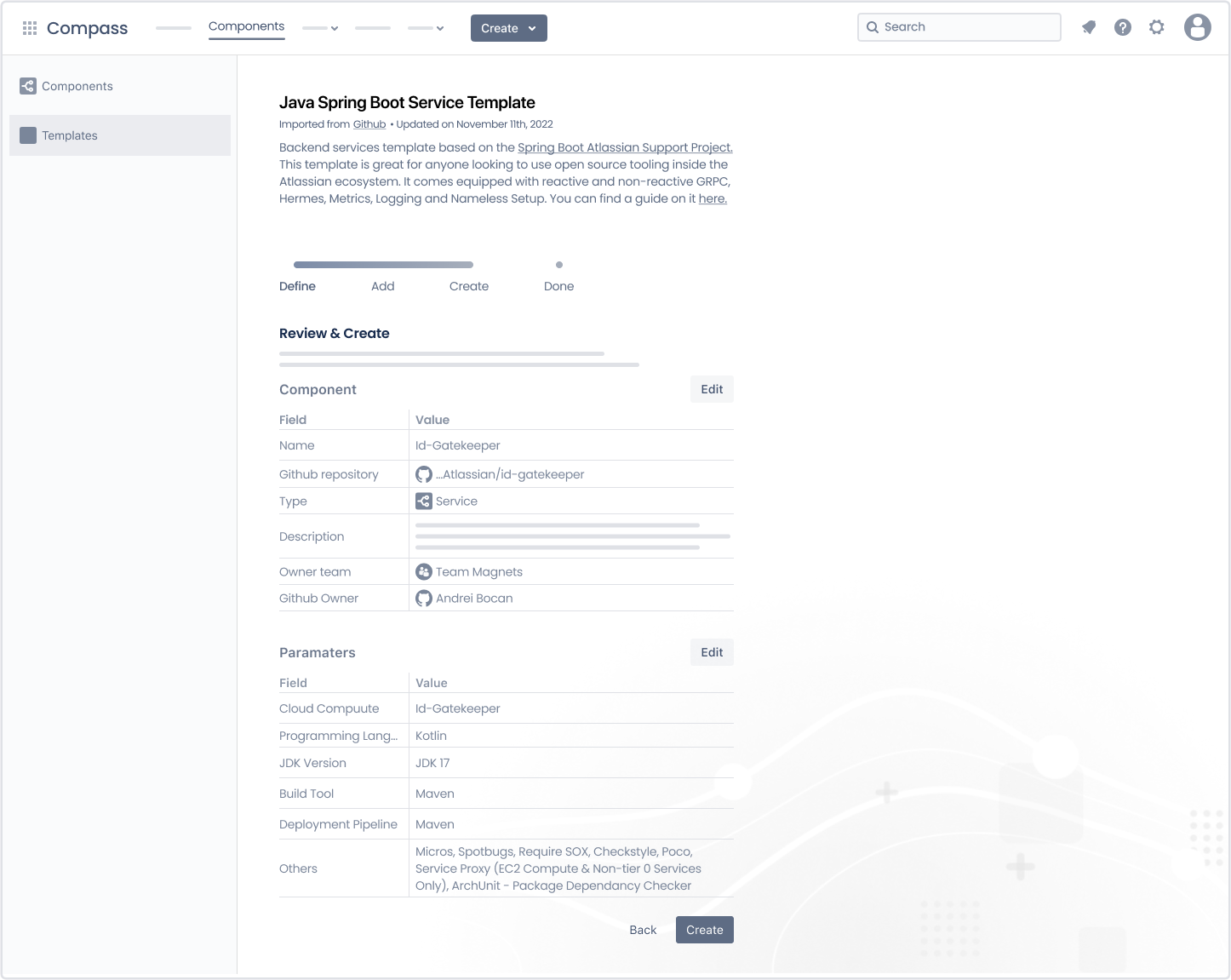
Task: Switch to the Components navigation tab
Action: (x=246, y=26)
